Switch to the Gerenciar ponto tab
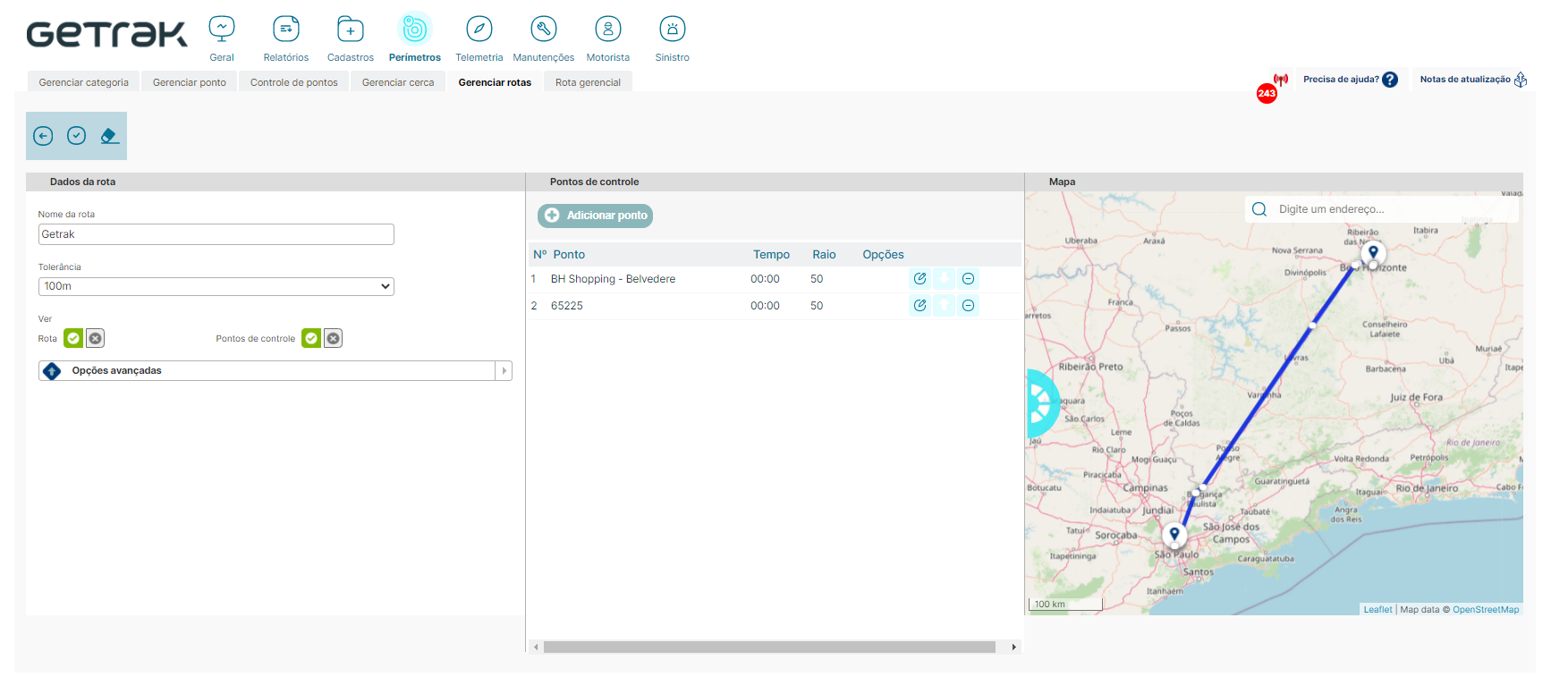Image resolution: width=1568 pixels, height=694 pixels. coord(190,82)
